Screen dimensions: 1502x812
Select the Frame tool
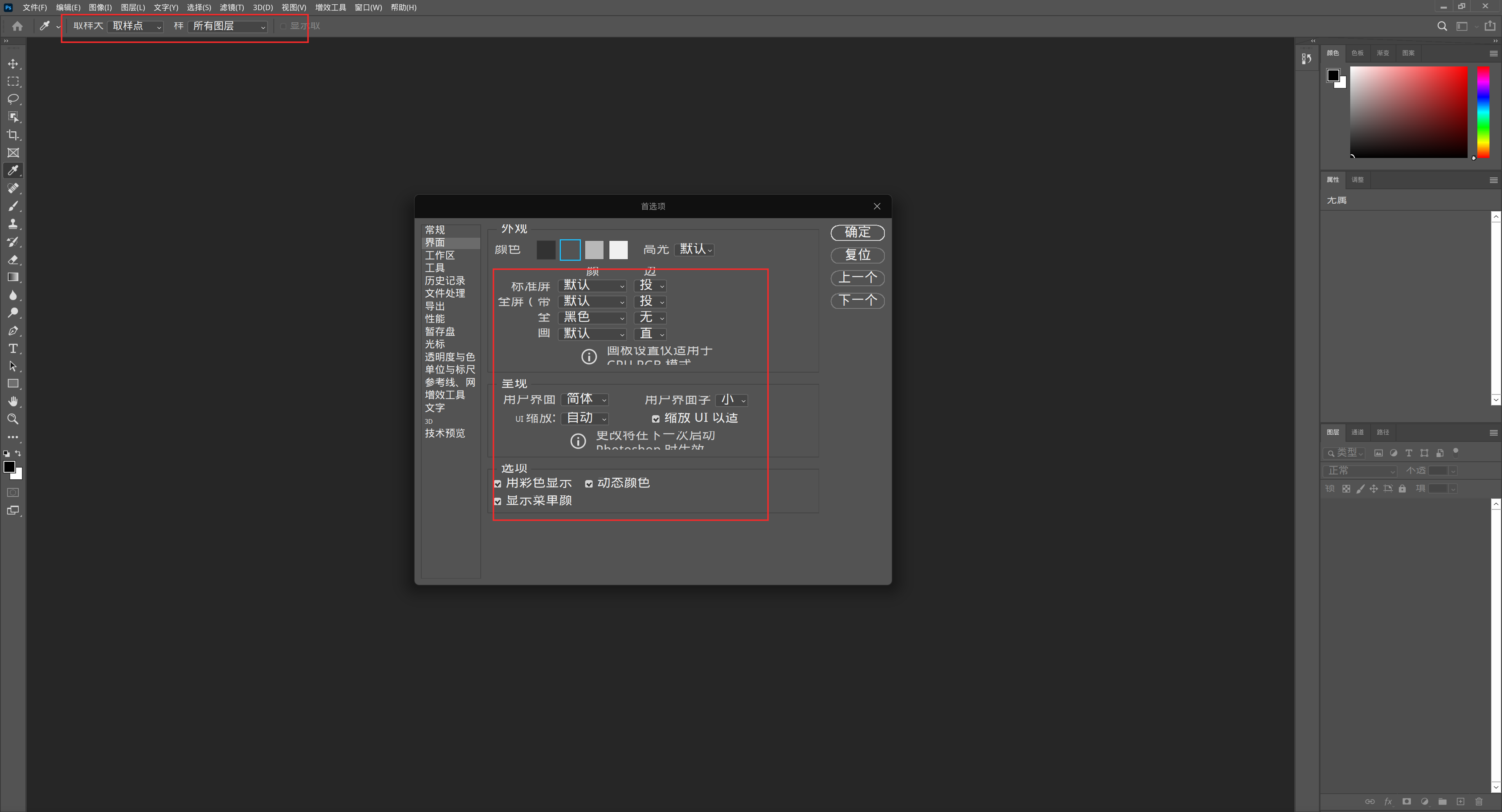click(x=13, y=153)
